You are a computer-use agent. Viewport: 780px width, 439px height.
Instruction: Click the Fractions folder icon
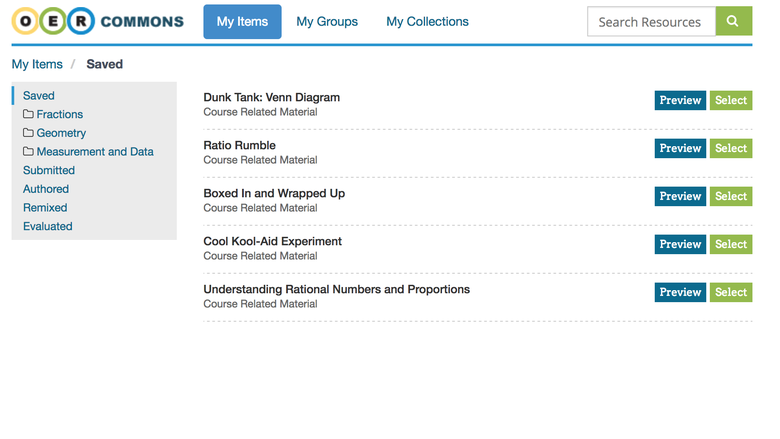point(28,114)
